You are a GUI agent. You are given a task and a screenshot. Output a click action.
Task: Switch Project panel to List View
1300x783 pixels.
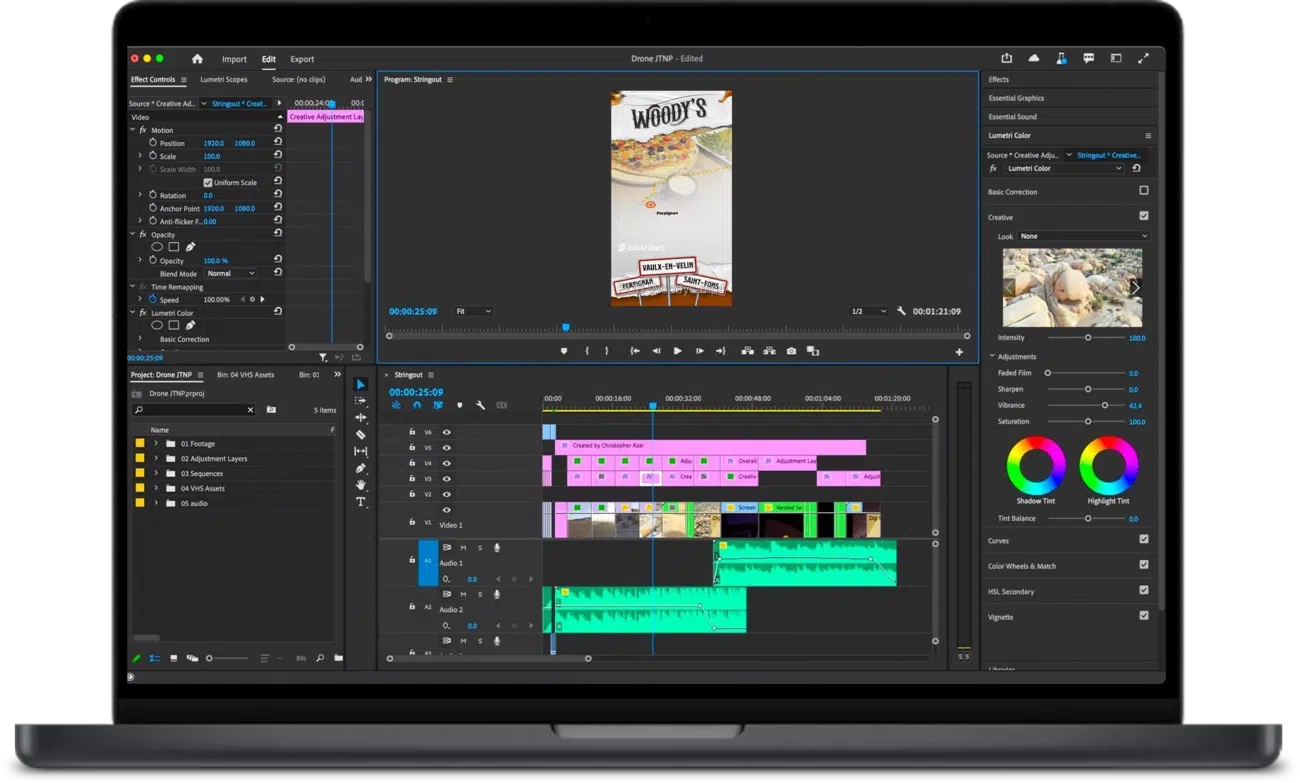coord(155,658)
